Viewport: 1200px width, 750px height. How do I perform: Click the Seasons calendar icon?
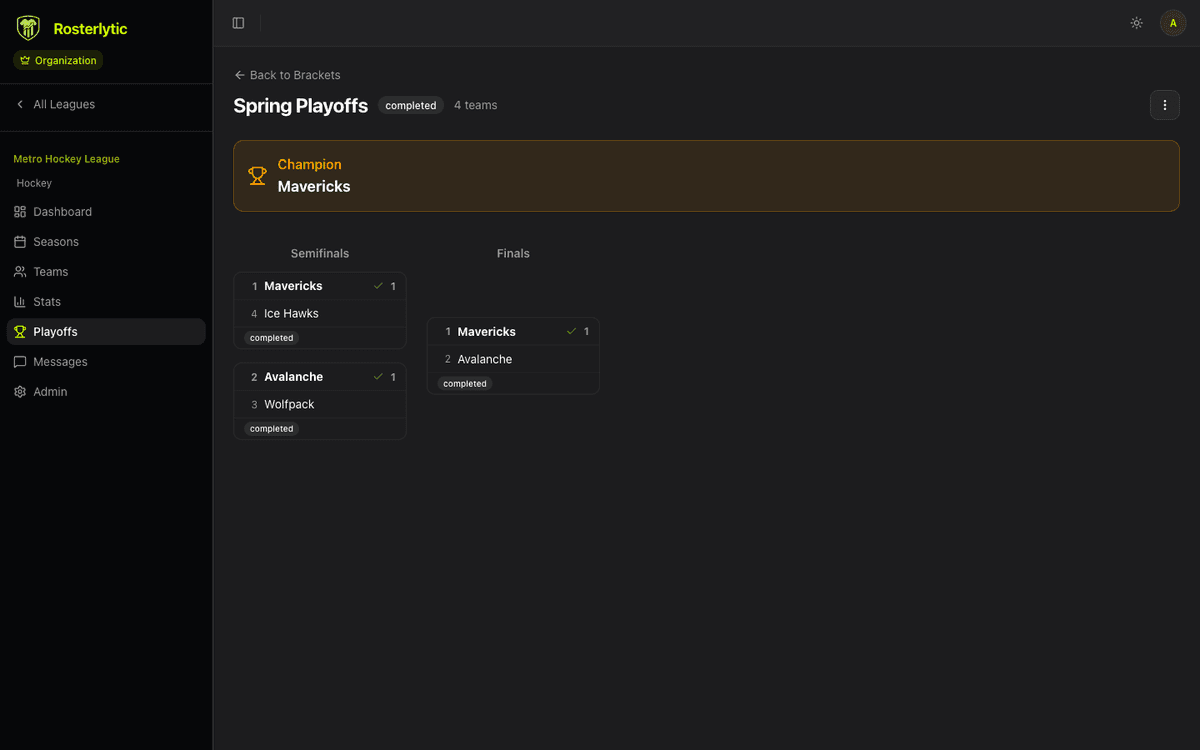pos(20,242)
